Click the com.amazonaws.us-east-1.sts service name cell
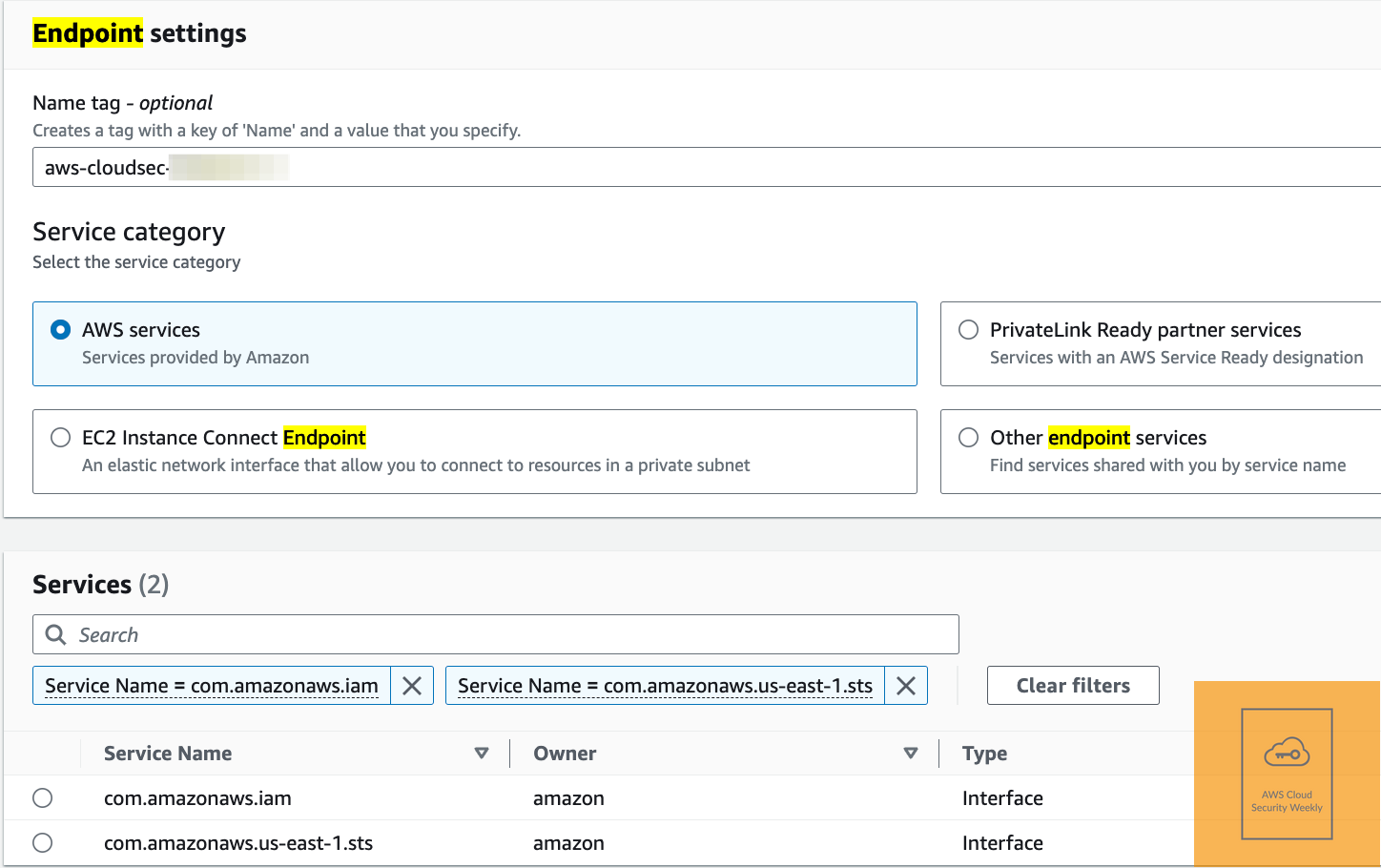 coord(238,843)
